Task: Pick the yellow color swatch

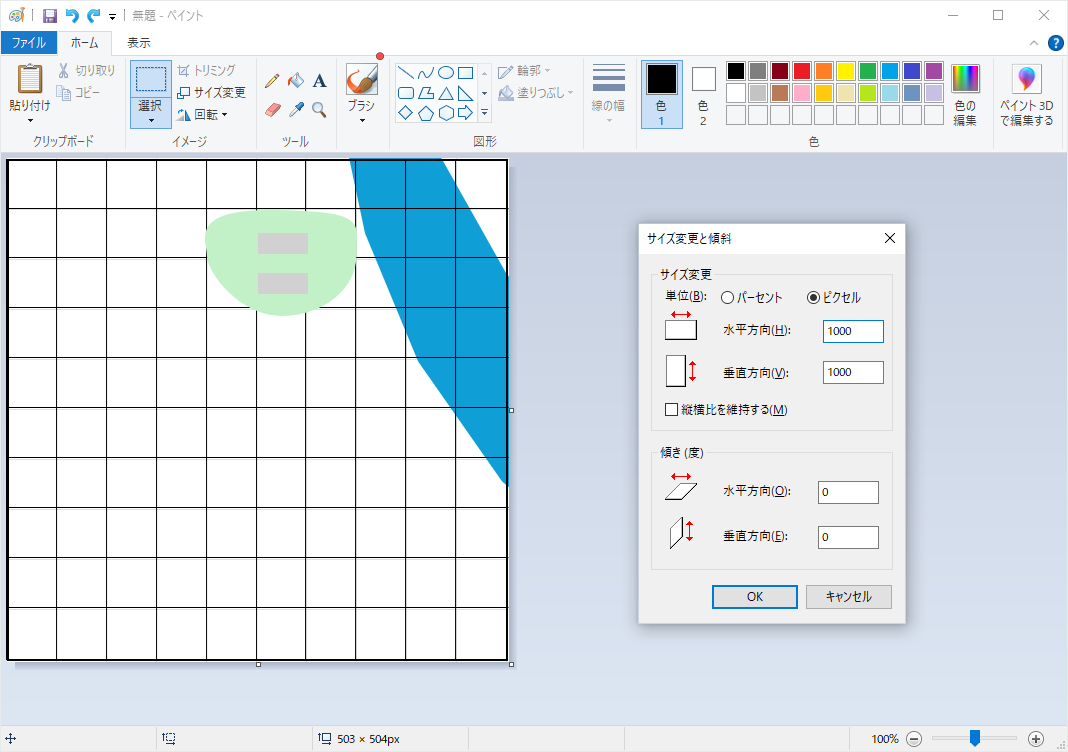Action: click(x=845, y=71)
